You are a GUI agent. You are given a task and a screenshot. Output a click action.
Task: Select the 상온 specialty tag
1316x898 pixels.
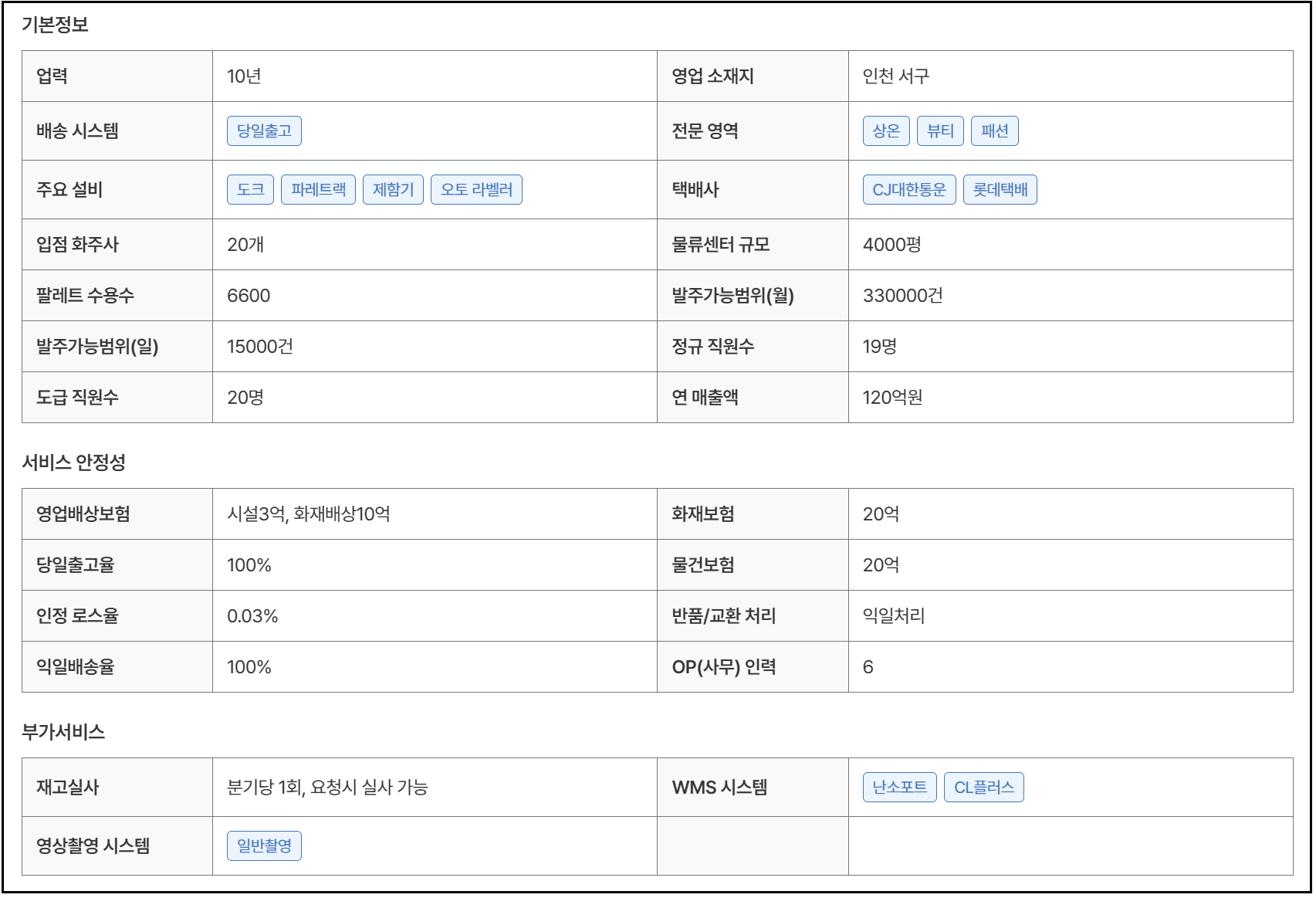886,131
